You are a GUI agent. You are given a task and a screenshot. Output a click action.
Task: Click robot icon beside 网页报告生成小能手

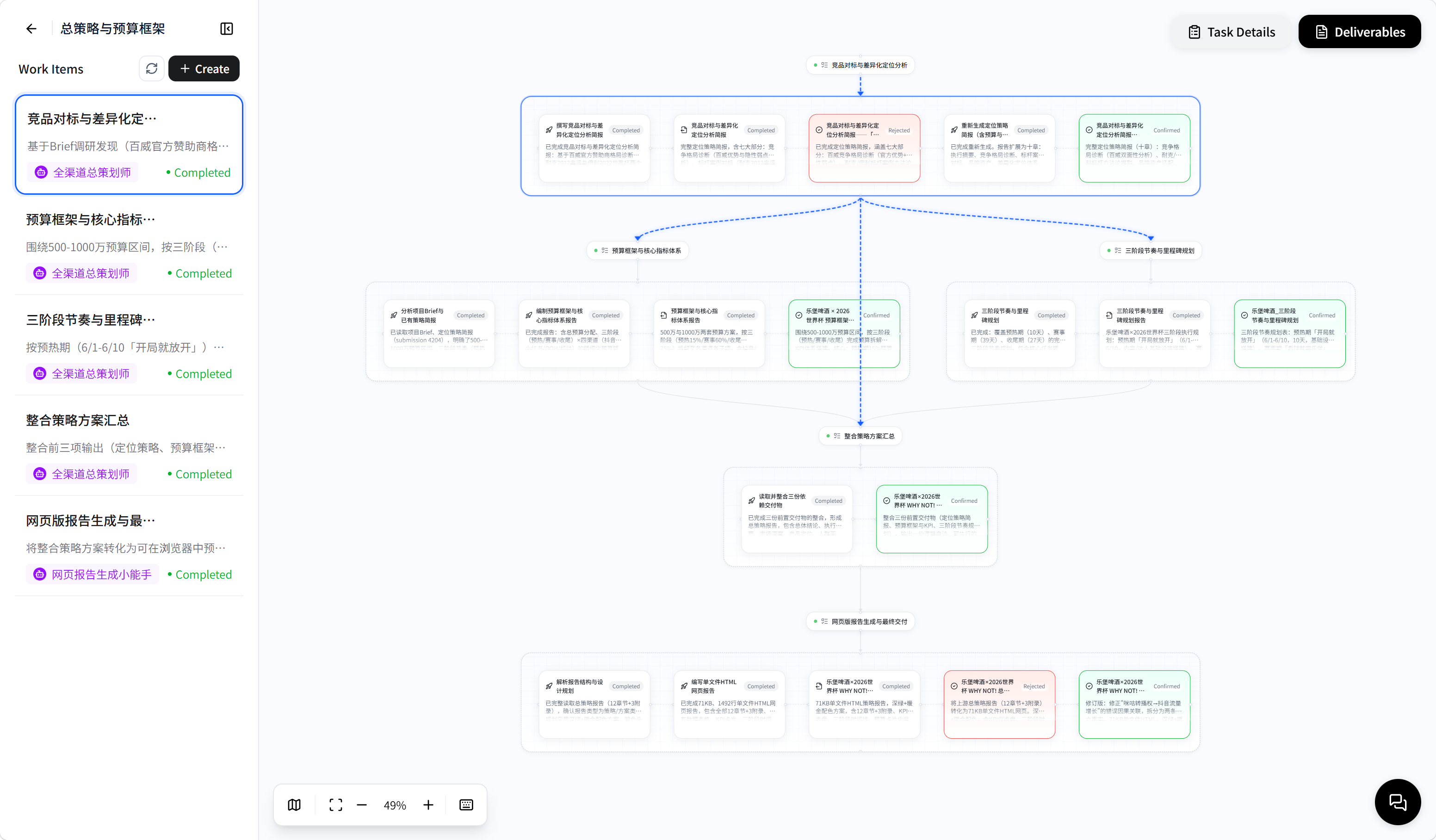[40, 574]
